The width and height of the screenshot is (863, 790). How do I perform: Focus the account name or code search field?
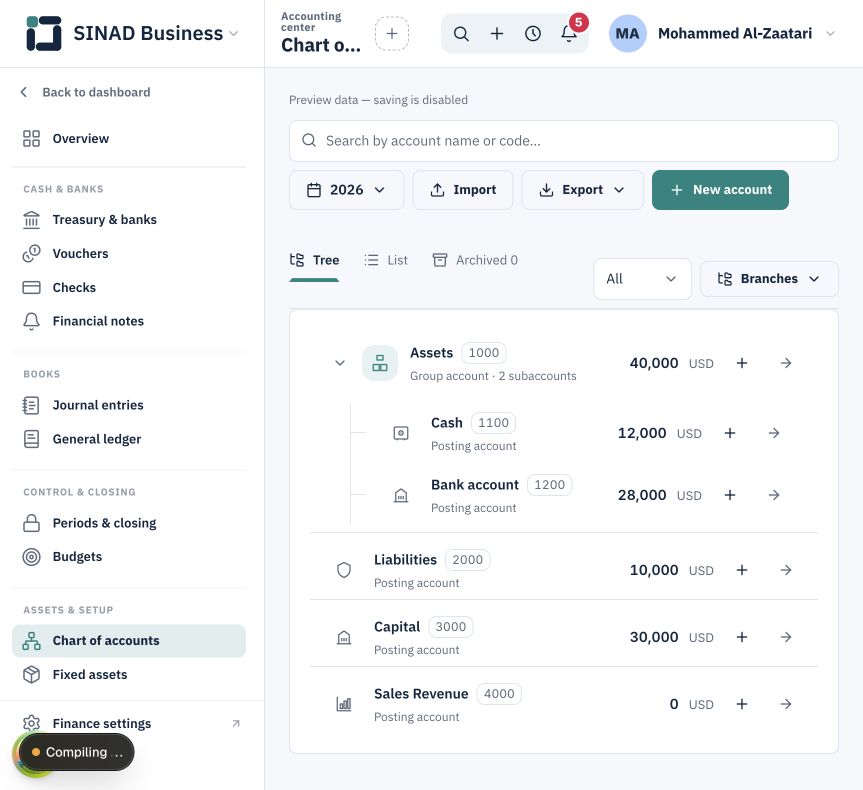(564, 141)
